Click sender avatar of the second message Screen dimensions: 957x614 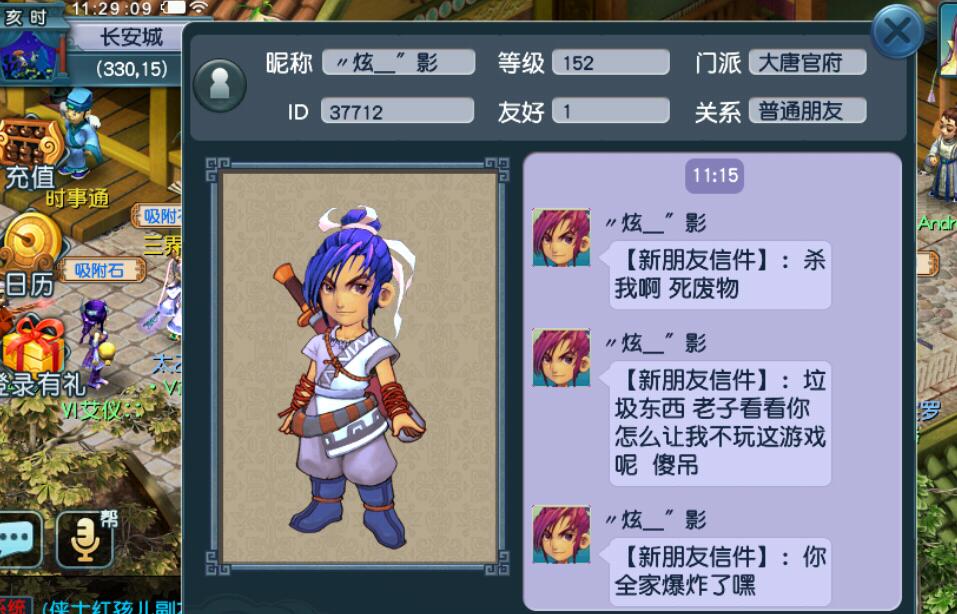click(x=561, y=357)
